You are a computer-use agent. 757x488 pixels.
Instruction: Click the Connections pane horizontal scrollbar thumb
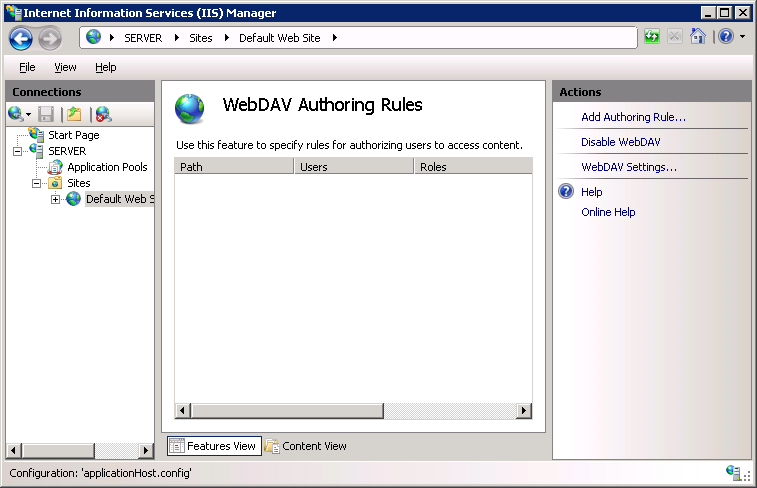(58, 451)
